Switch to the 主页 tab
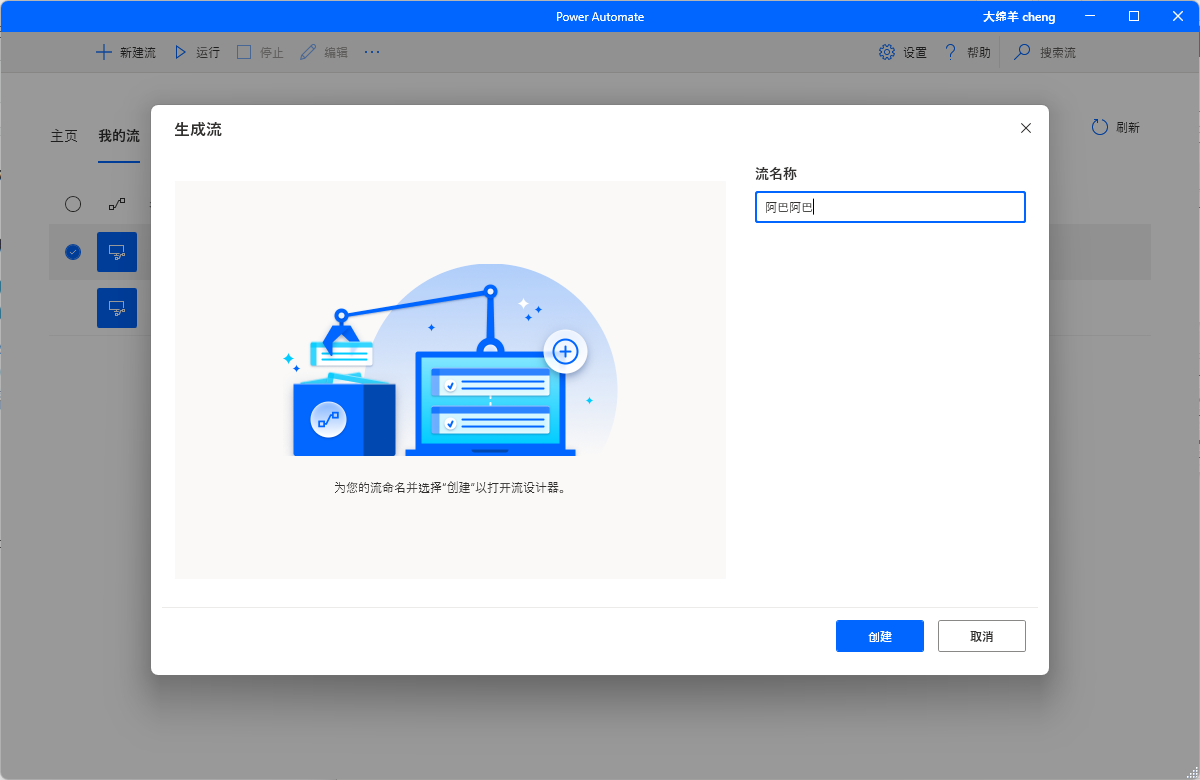Image resolution: width=1200 pixels, height=780 pixels. (x=64, y=136)
